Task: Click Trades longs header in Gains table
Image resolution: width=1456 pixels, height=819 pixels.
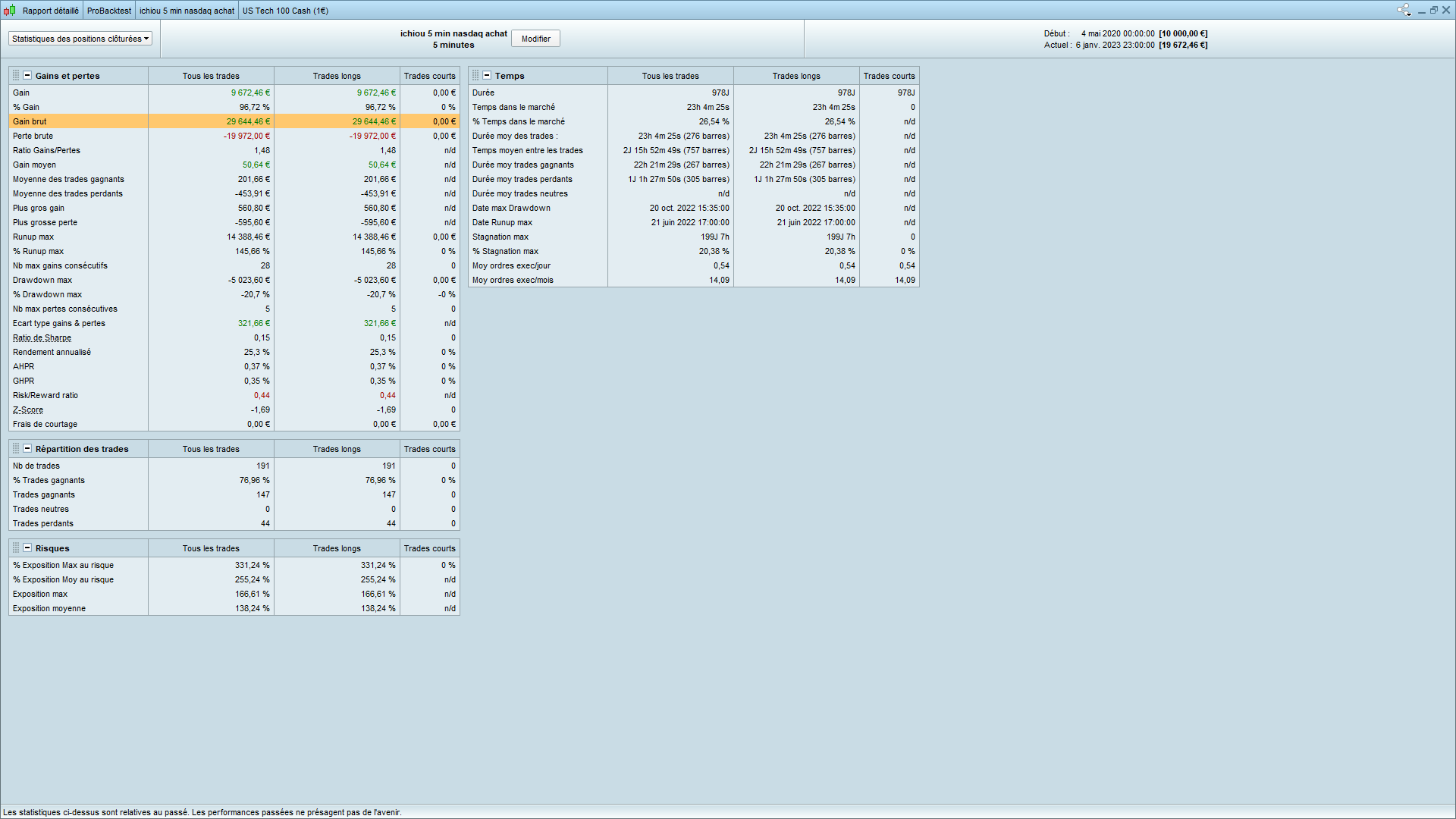Action: pos(337,76)
